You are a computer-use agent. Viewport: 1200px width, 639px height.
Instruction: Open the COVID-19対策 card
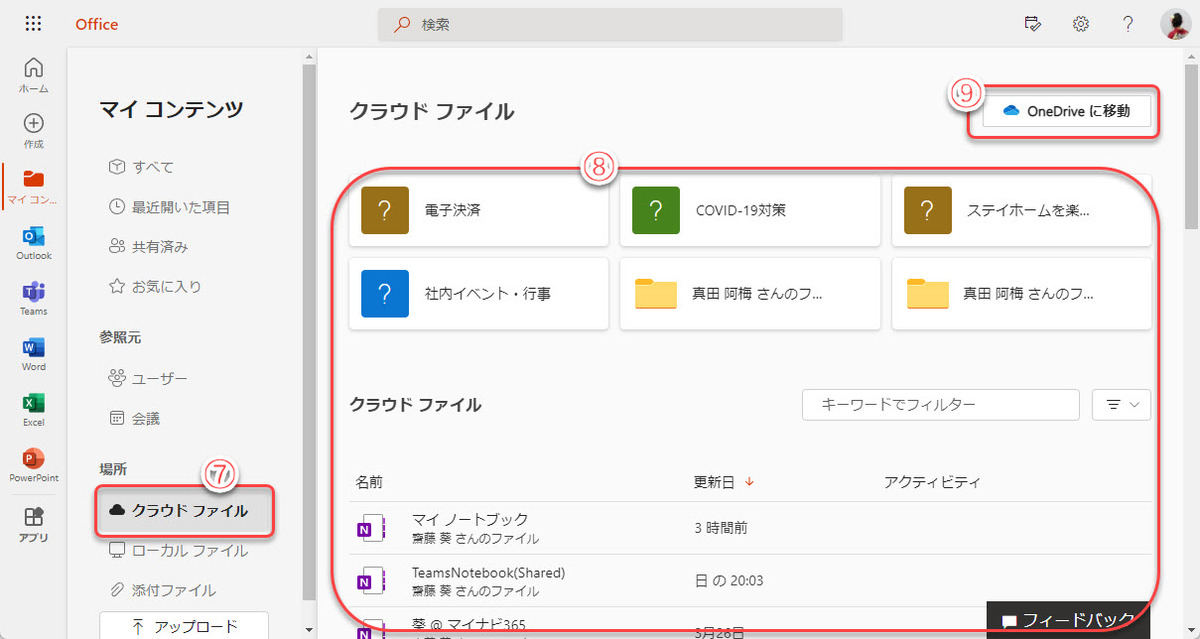[x=750, y=211]
